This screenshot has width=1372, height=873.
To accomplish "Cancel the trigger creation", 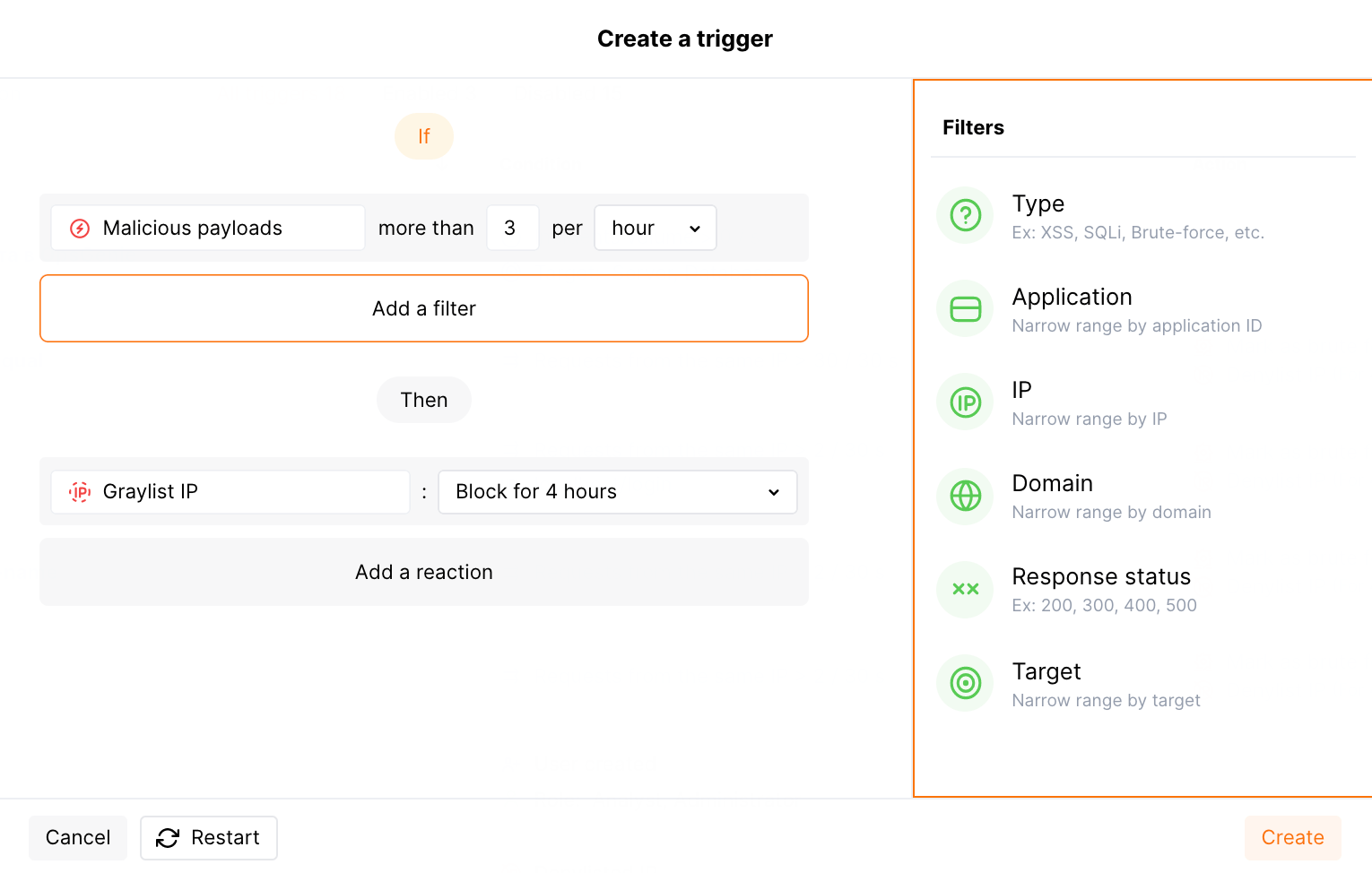I will click(x=78, y=837).
